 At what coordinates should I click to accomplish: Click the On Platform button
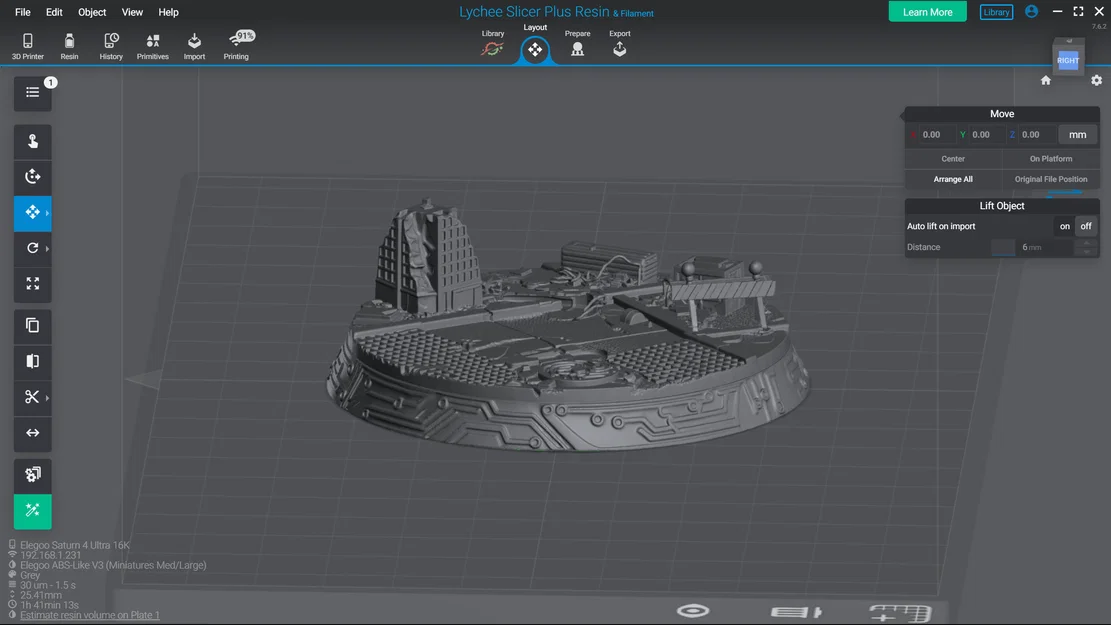(x=1051, y=159)
